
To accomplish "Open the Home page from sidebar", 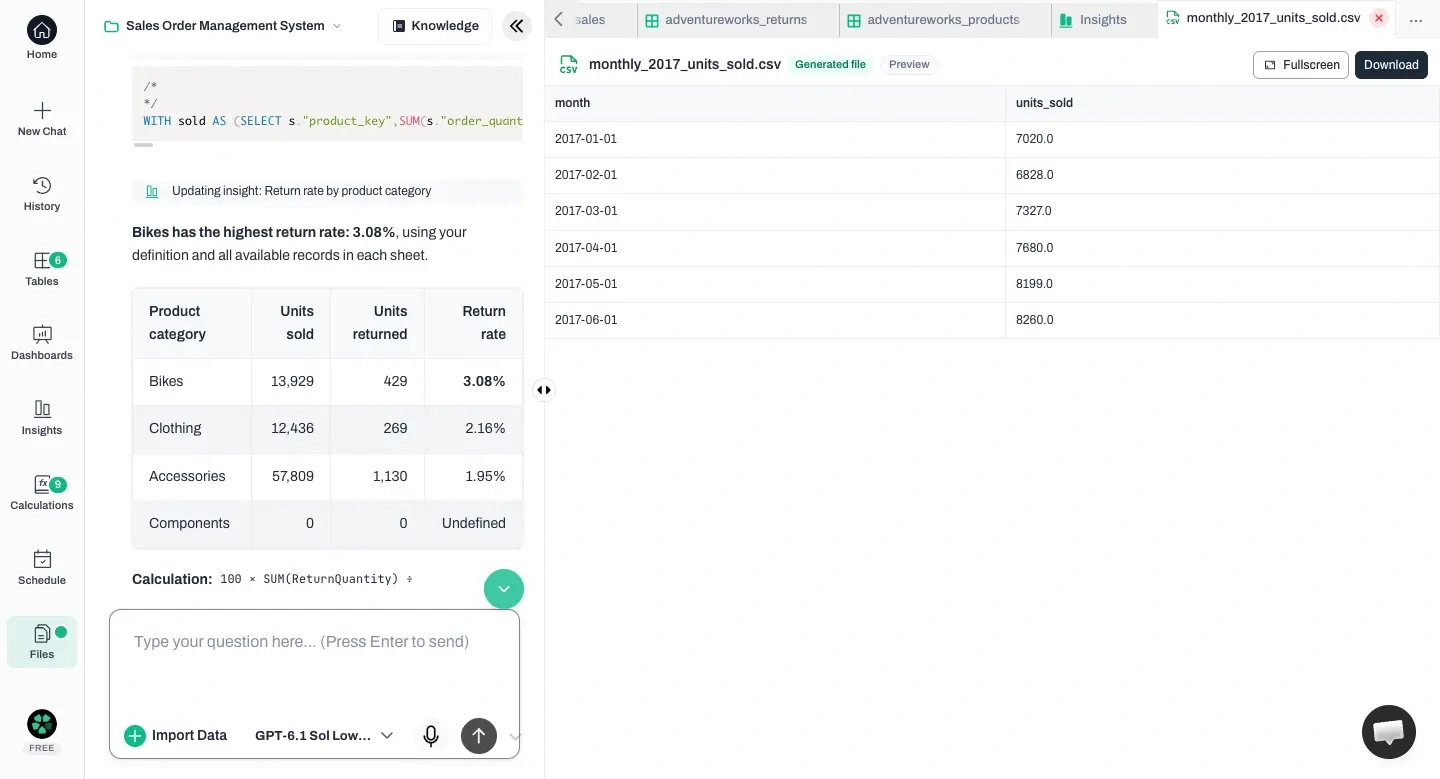I will [42, 38].
